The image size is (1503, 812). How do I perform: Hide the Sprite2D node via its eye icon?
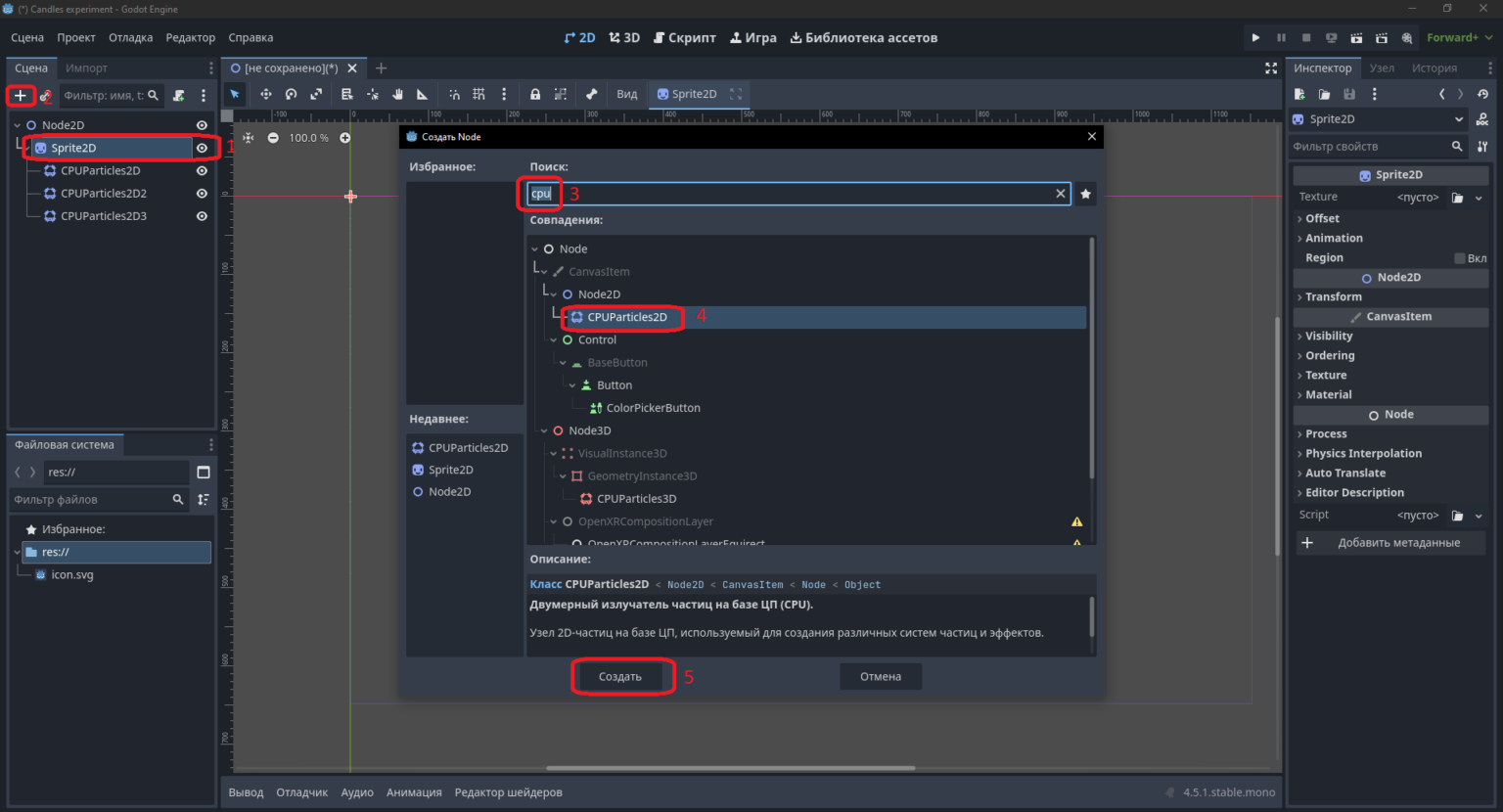click(202, 148)
